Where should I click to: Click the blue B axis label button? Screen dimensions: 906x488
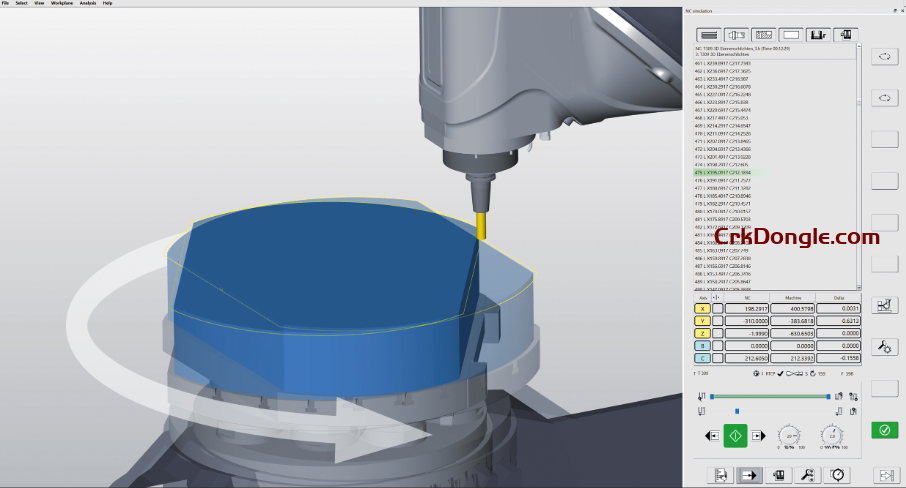click(x=701, y=345)
